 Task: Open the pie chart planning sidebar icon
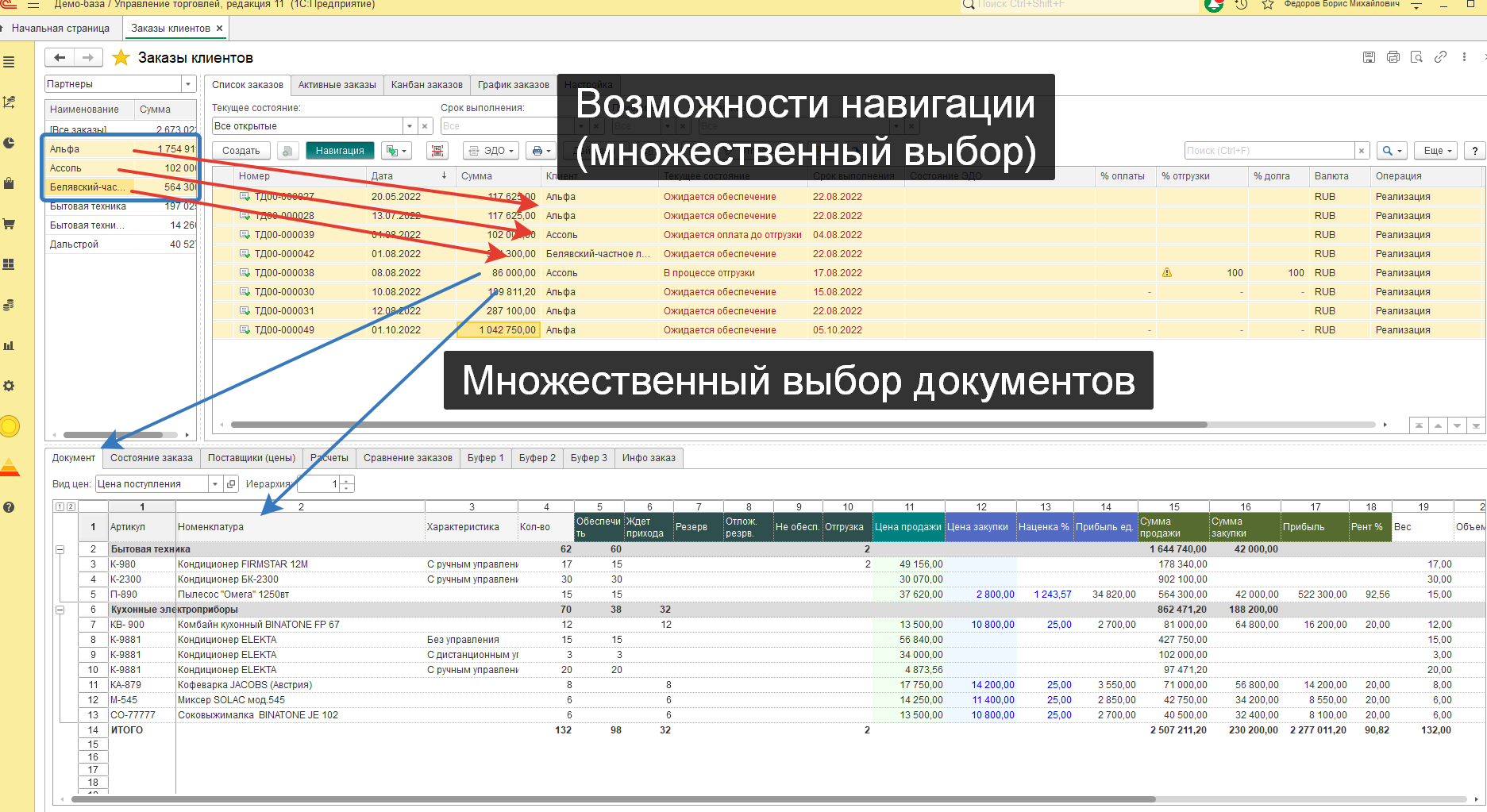tap(9, 143)
